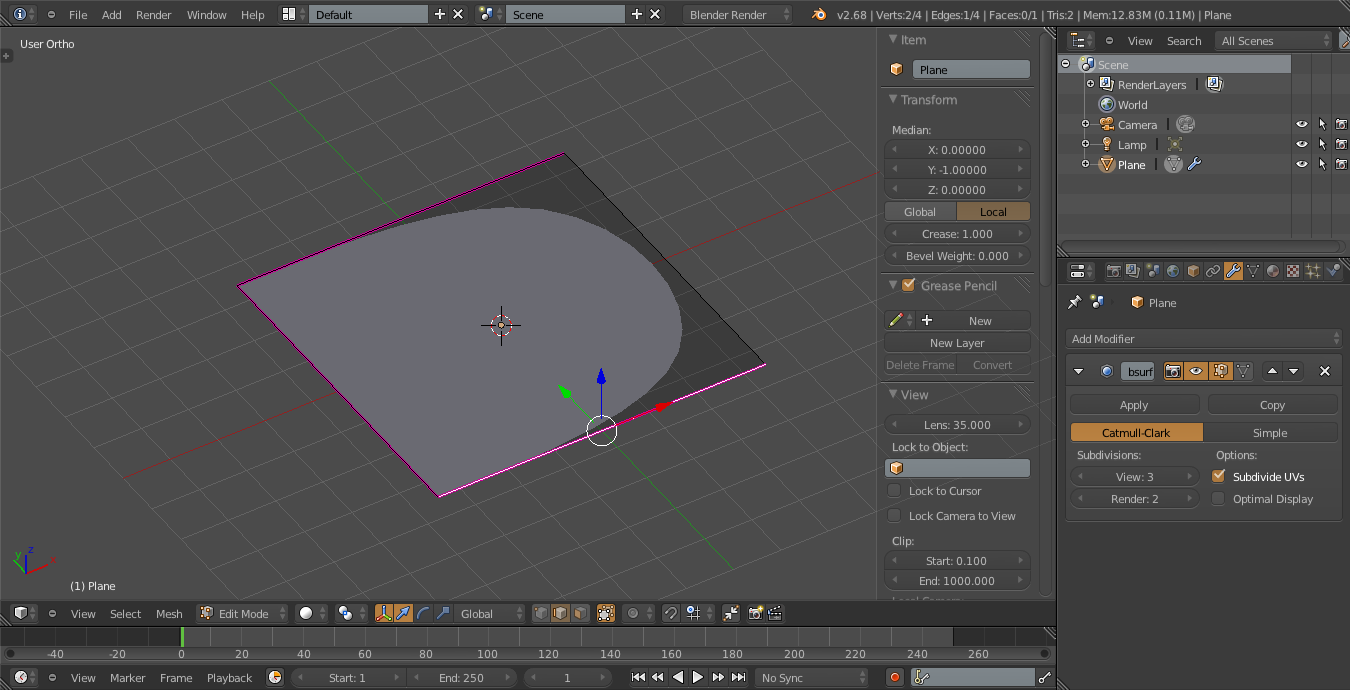Screen dimensions: 1350x690
Task: Toggle limit selection to visible
Action: click(x=605, y=613)
